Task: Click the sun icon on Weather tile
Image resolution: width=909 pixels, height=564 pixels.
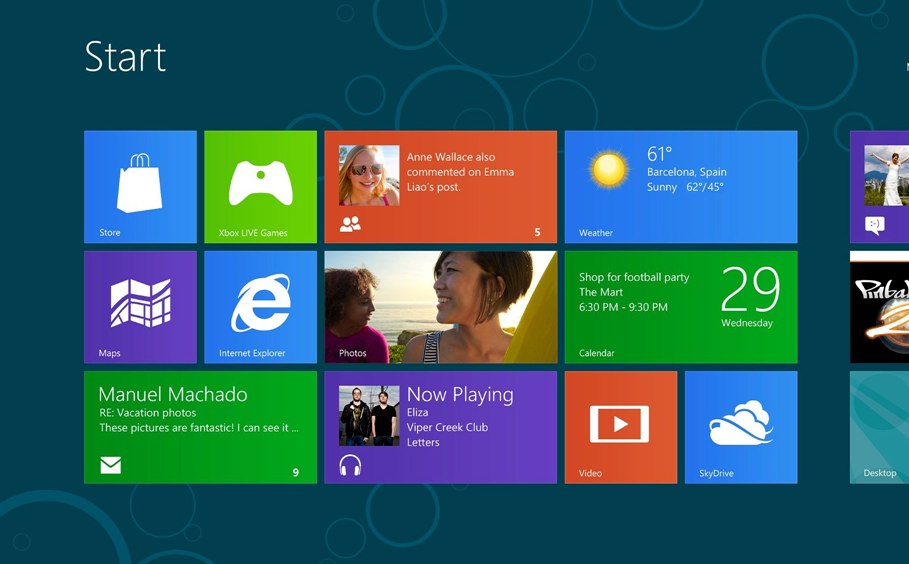Action: point(608,170)
